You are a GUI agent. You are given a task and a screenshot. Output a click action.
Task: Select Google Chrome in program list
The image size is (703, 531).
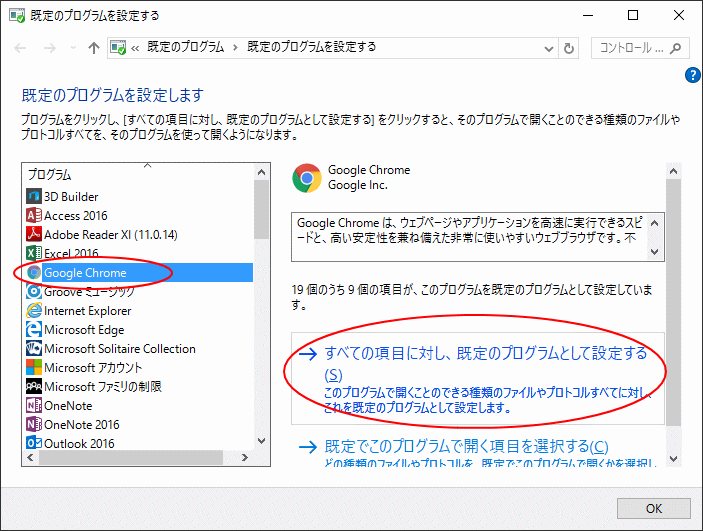pyautogui.click(x=139, y=272)
